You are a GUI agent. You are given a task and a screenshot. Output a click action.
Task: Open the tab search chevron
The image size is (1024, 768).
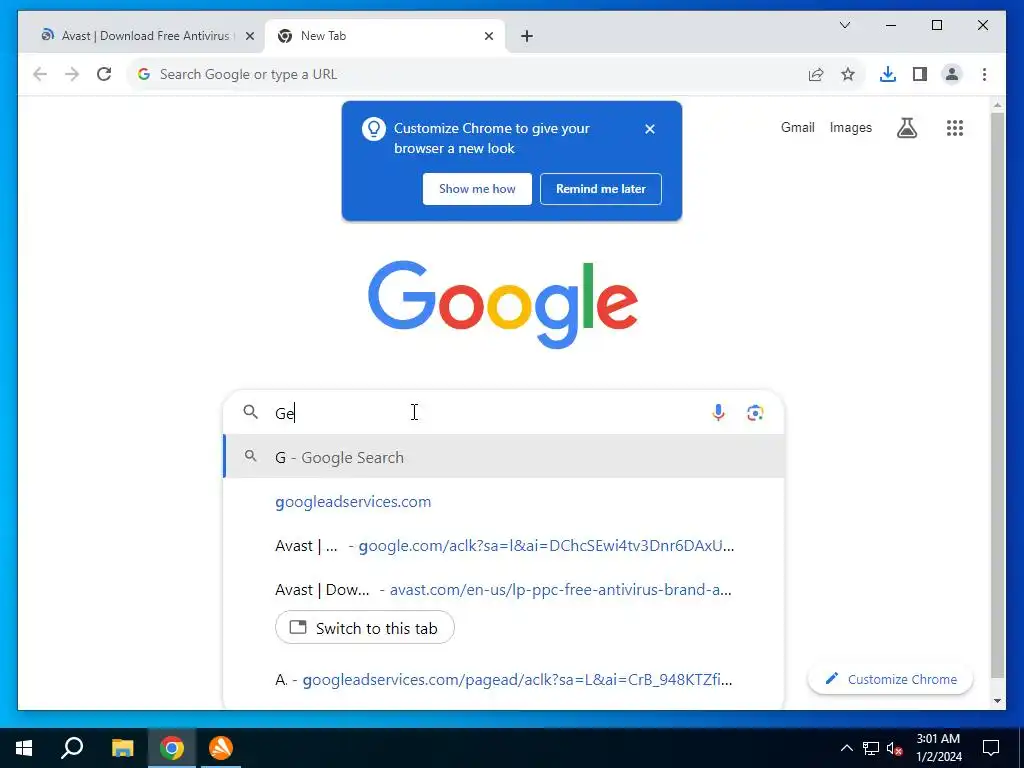(x=845, y=25)
